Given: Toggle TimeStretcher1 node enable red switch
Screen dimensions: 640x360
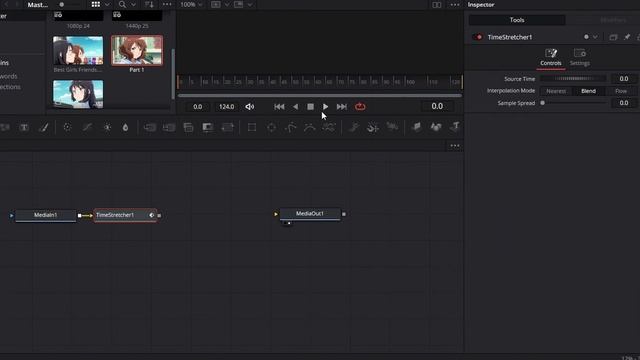Looking at the screenshot, I should pos(478,37).
